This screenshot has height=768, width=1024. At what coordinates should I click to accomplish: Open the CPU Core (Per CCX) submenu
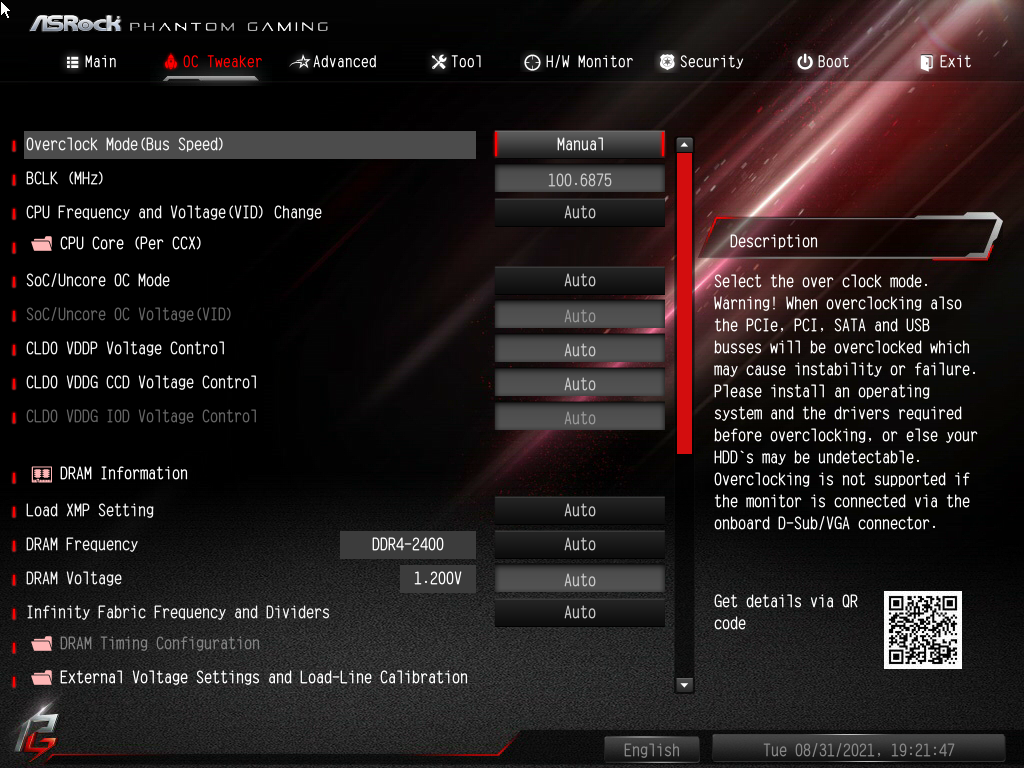pyautogui.click(x=131, y=244)
